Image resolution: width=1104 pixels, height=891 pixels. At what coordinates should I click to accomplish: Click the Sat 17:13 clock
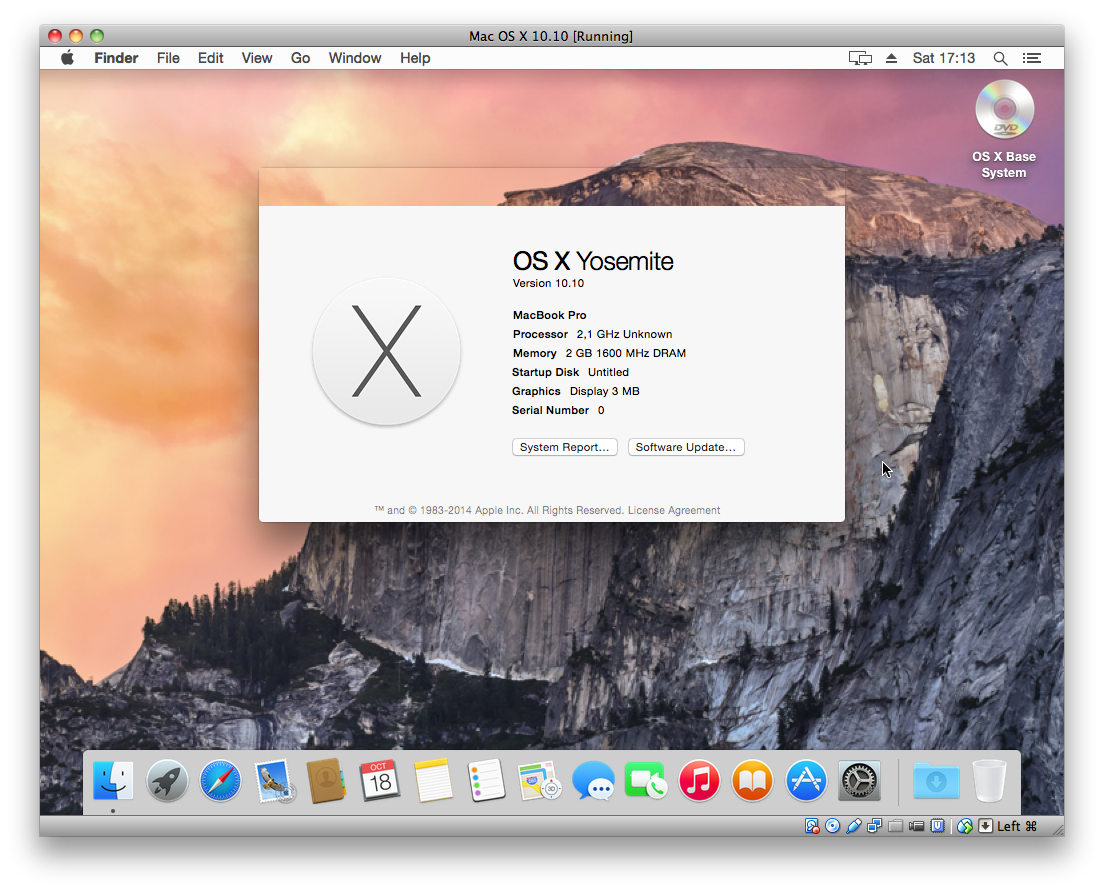point(943,58)
